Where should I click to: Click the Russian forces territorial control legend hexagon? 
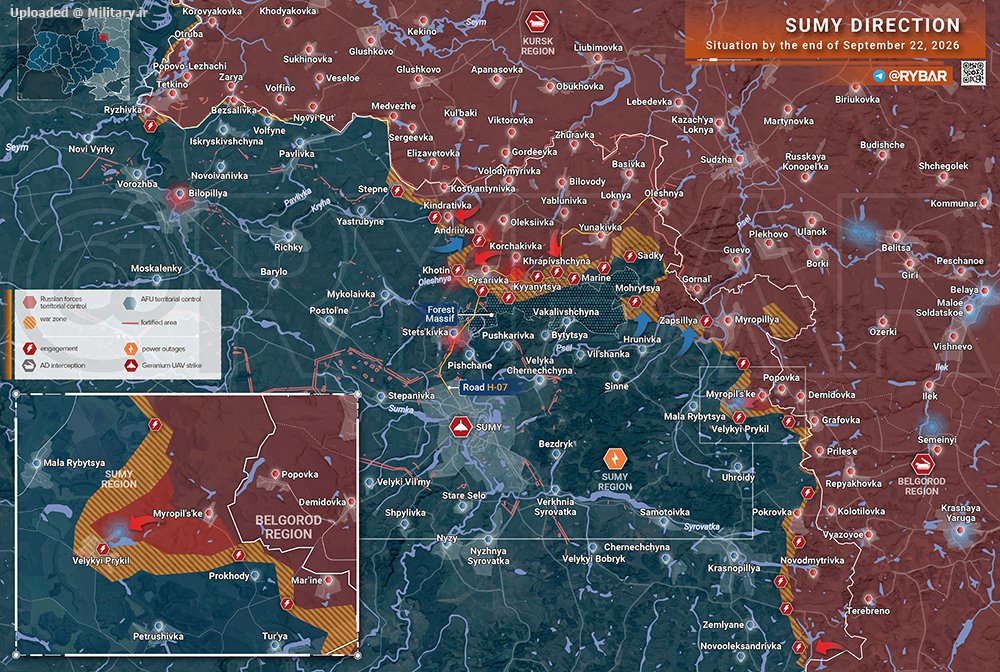[29, 302]
